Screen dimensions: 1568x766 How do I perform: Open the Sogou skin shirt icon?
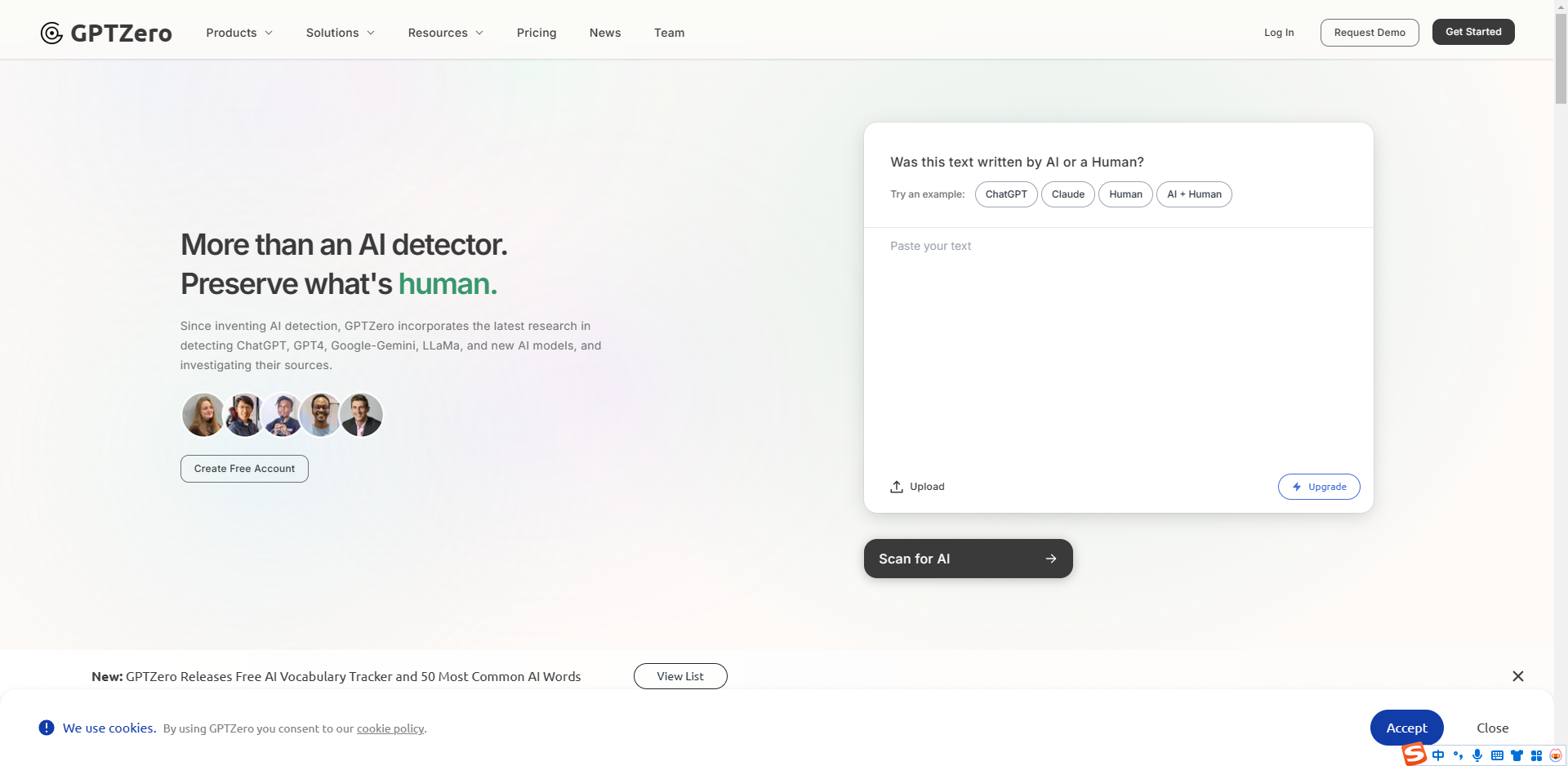pos(1517,755)
